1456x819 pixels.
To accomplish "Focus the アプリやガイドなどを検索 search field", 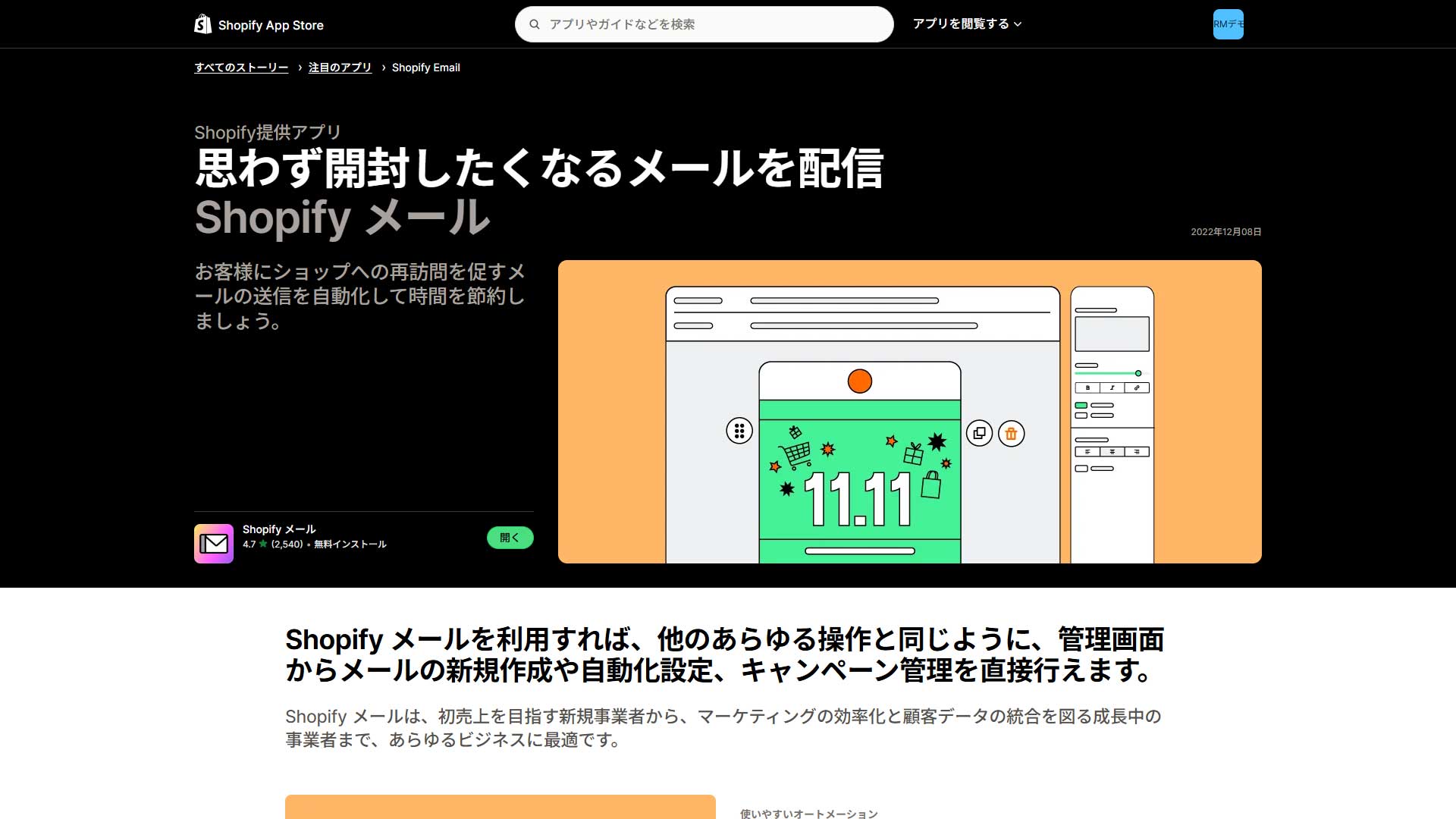I will tap(704, 24).
